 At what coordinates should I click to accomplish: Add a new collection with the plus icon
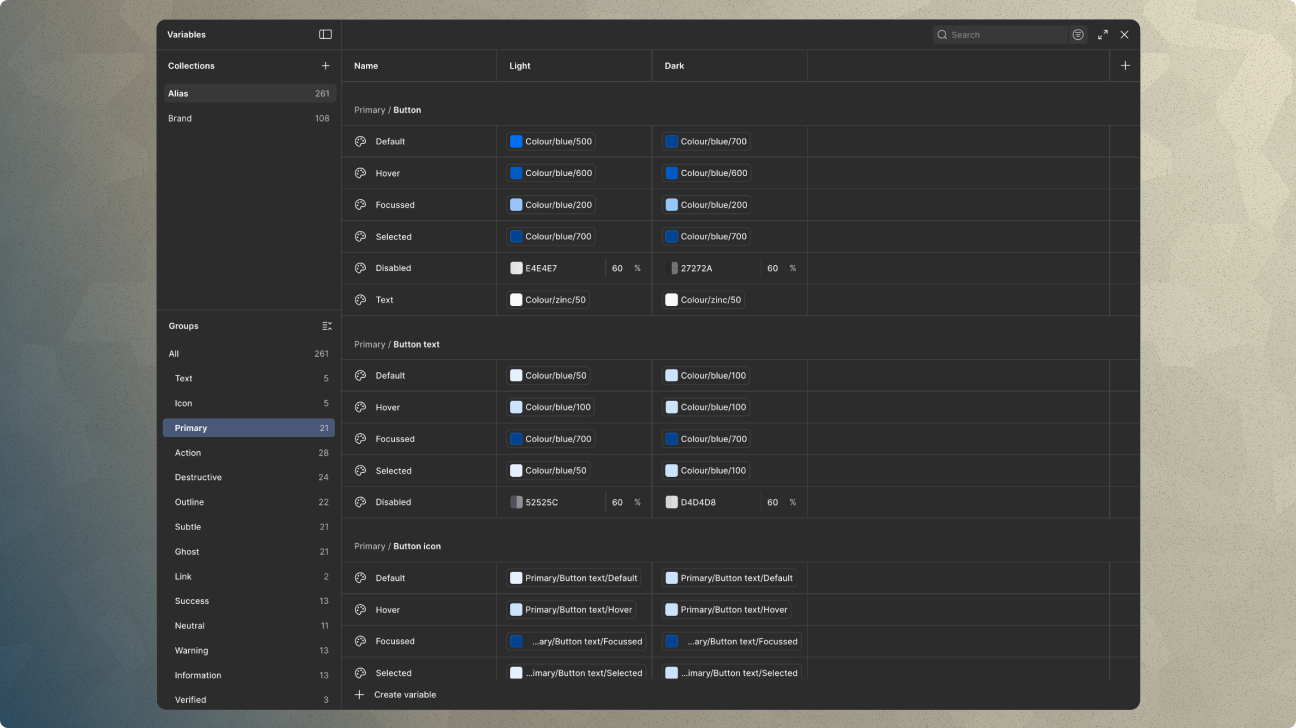[x=325, y=65]
